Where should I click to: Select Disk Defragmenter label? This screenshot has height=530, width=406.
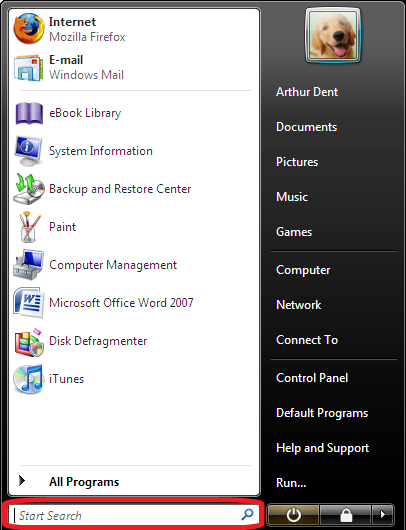tap(98, 341)
